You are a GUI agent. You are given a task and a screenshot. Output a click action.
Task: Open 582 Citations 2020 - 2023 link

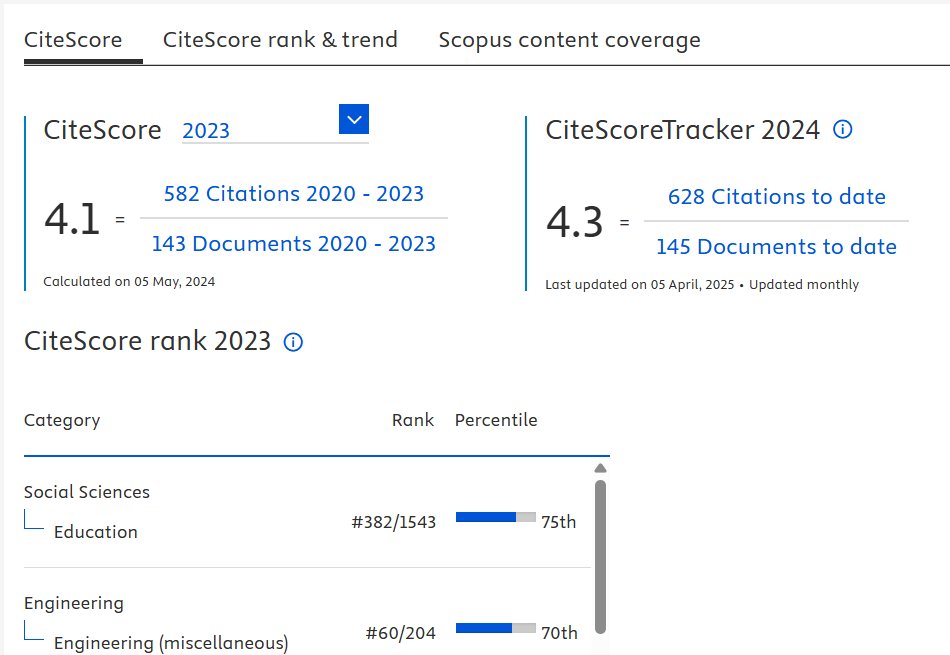294,194
